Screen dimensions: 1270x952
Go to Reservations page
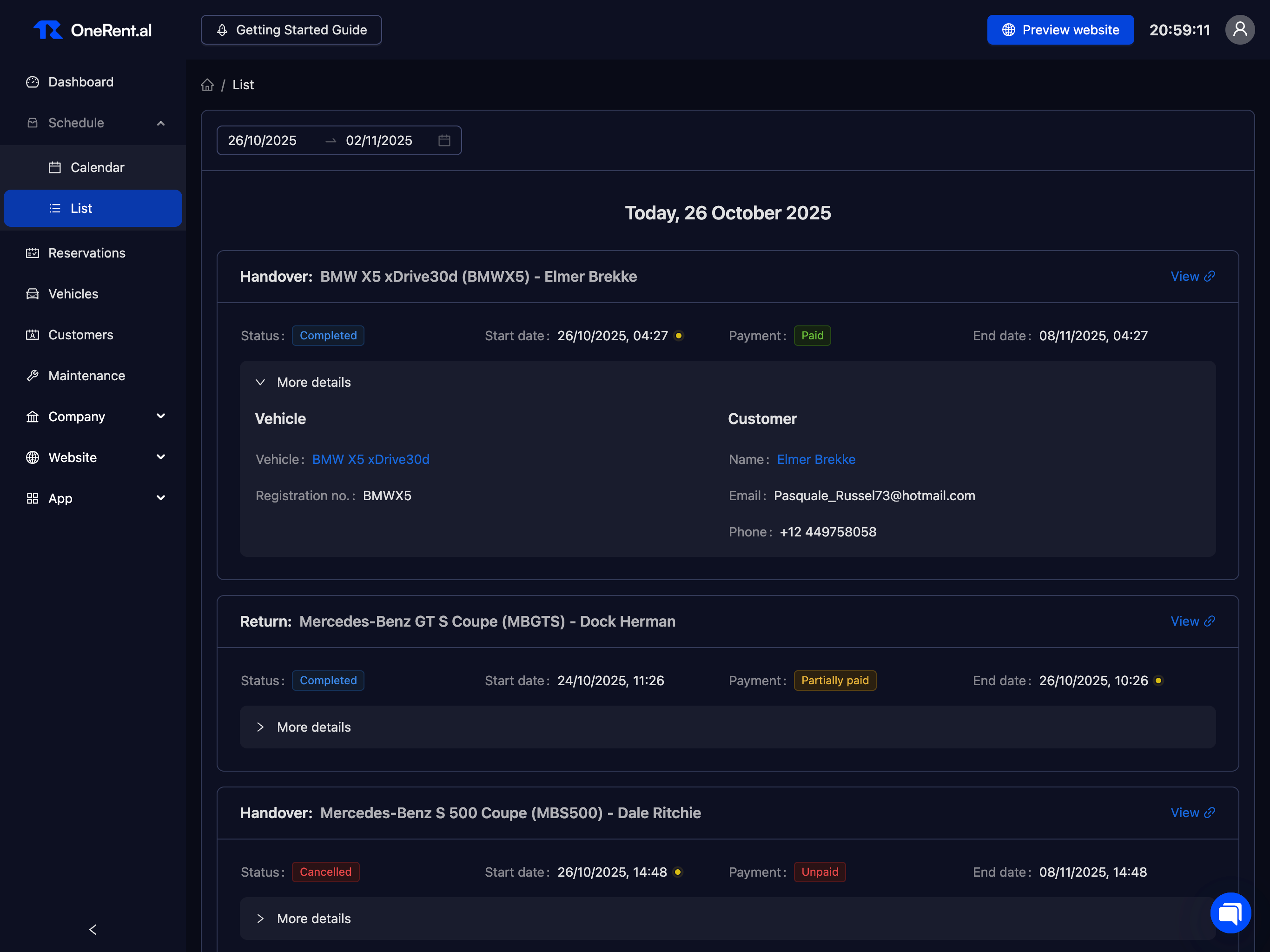tap(86, 252)
